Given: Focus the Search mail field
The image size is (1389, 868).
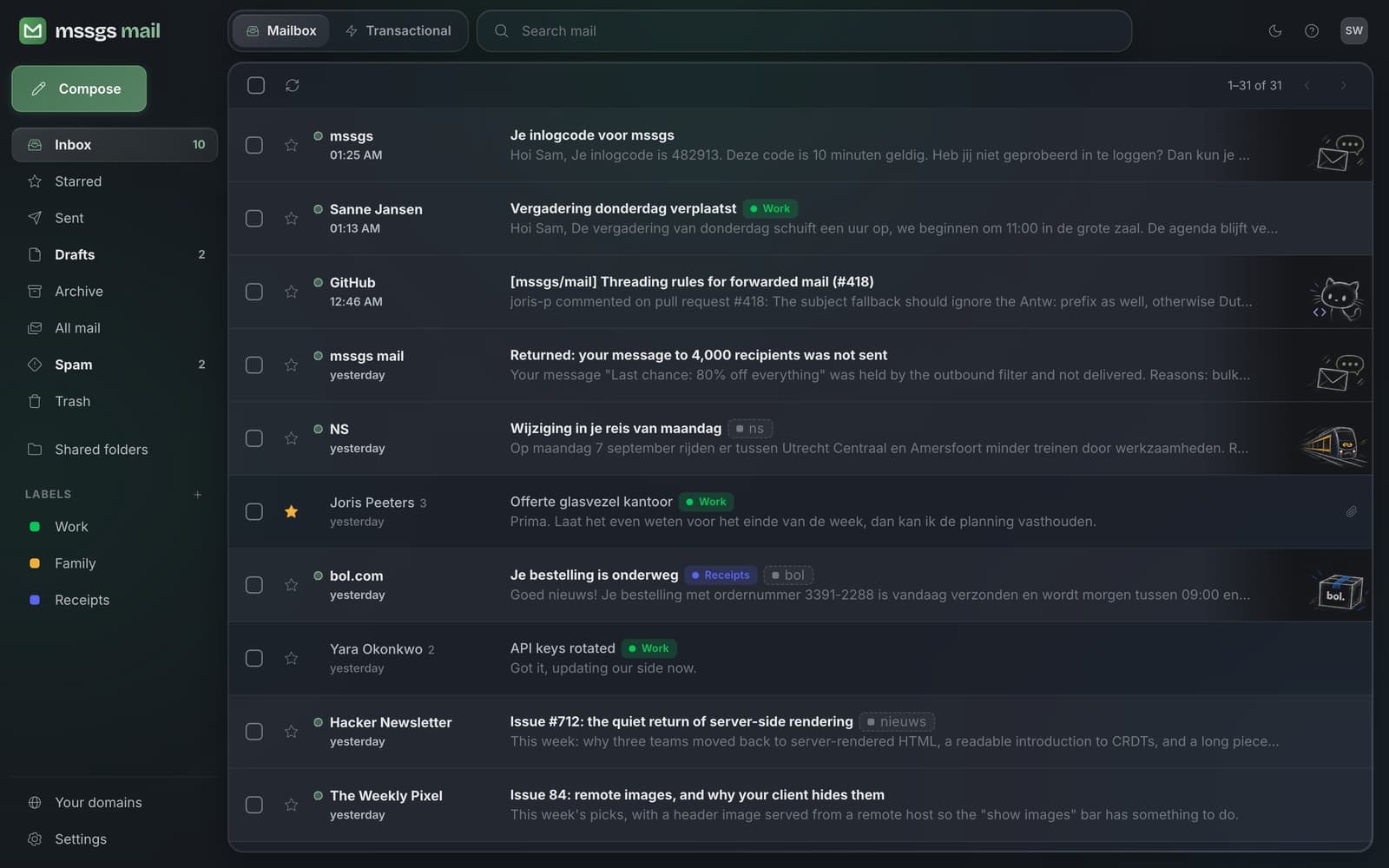Looking at the screenshot, I should 804,31.
